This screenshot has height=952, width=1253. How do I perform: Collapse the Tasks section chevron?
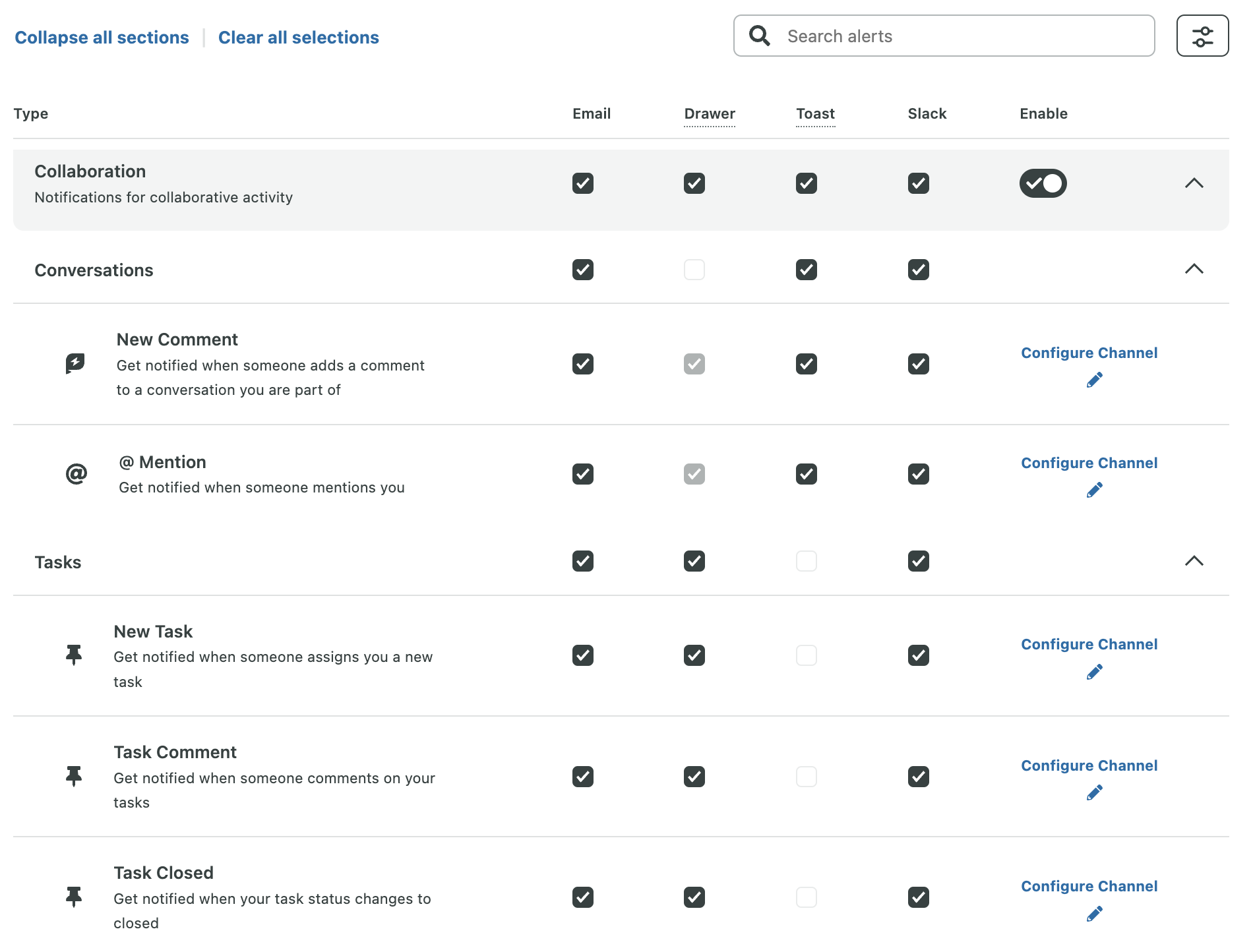point(1194,561)
